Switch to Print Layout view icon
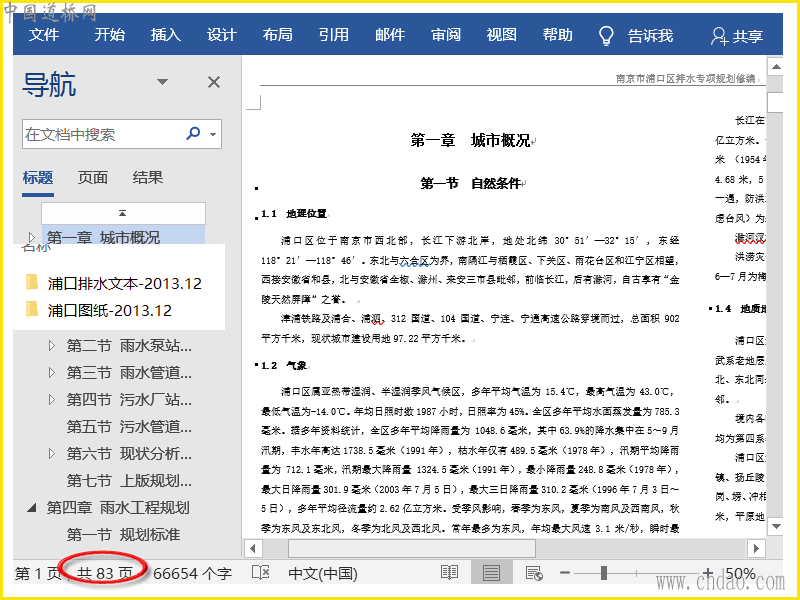Viewport: 800px width, 600px height. [491, 572]
